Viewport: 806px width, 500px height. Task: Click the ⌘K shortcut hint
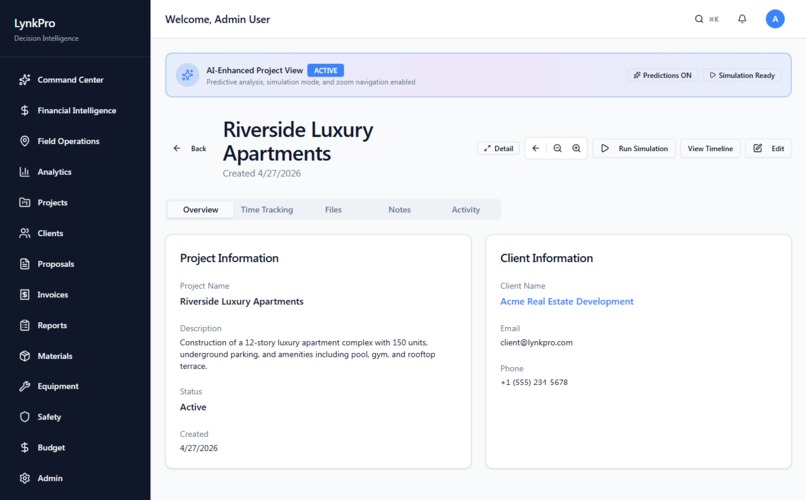[714, 20]
